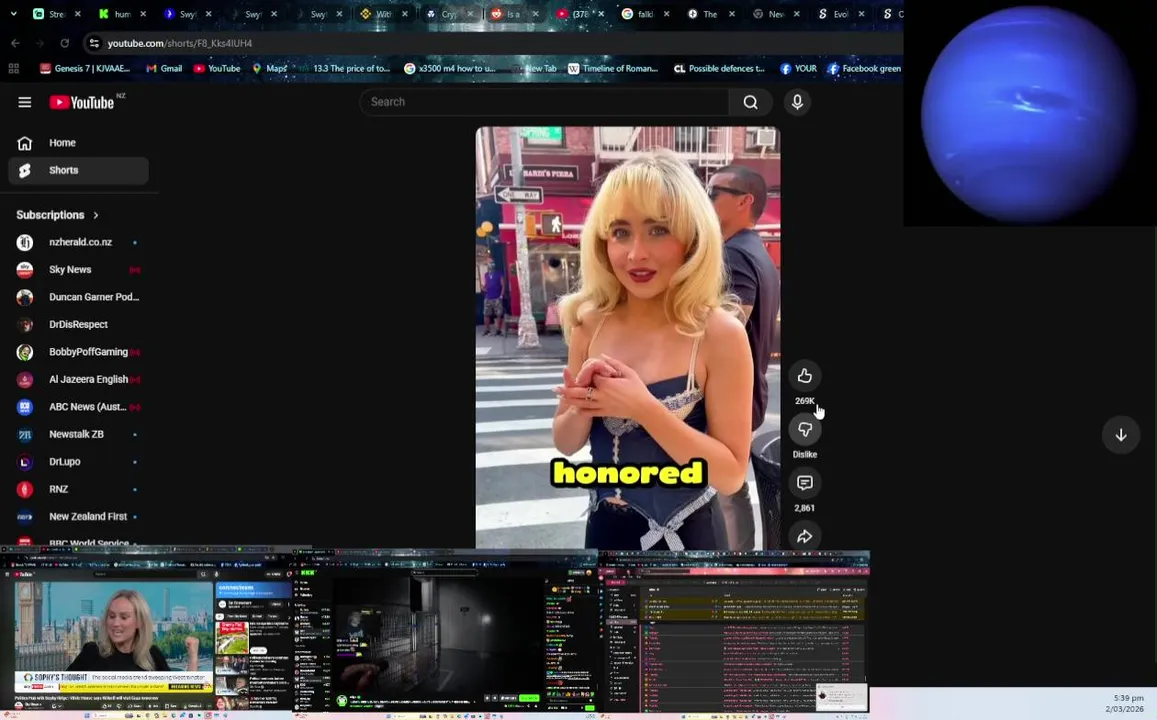Open the YOUR Facebook bookmark
The image size is (1157, 720).
[x=798, y=69]
